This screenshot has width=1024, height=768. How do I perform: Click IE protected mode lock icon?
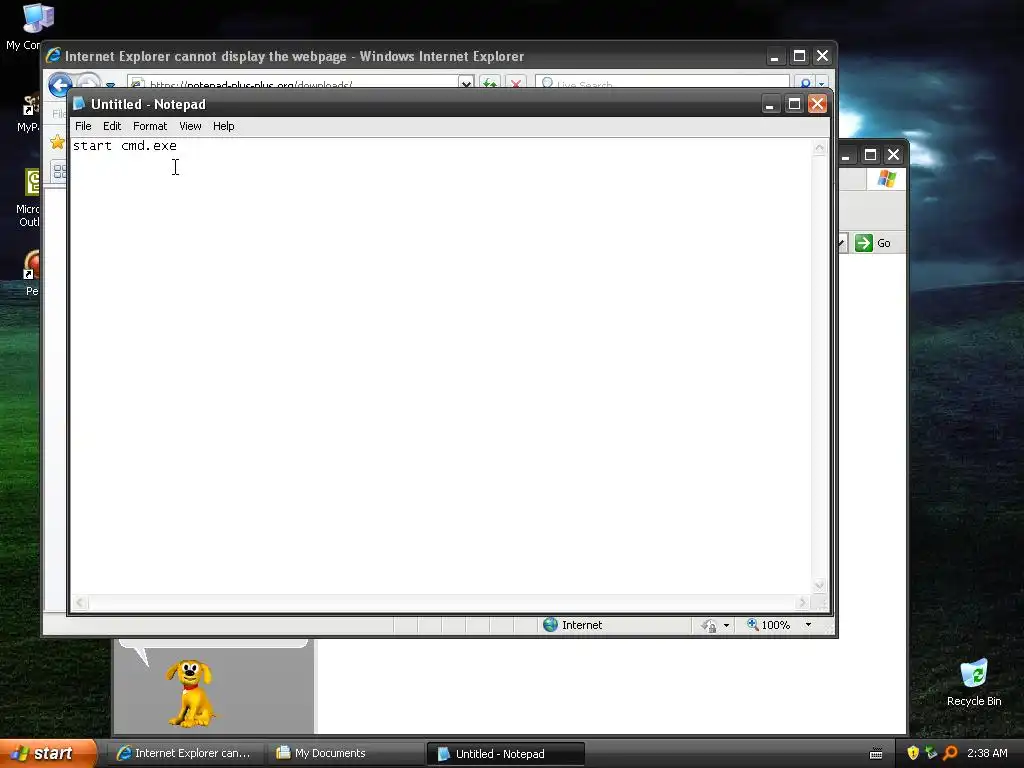(709, 626)
